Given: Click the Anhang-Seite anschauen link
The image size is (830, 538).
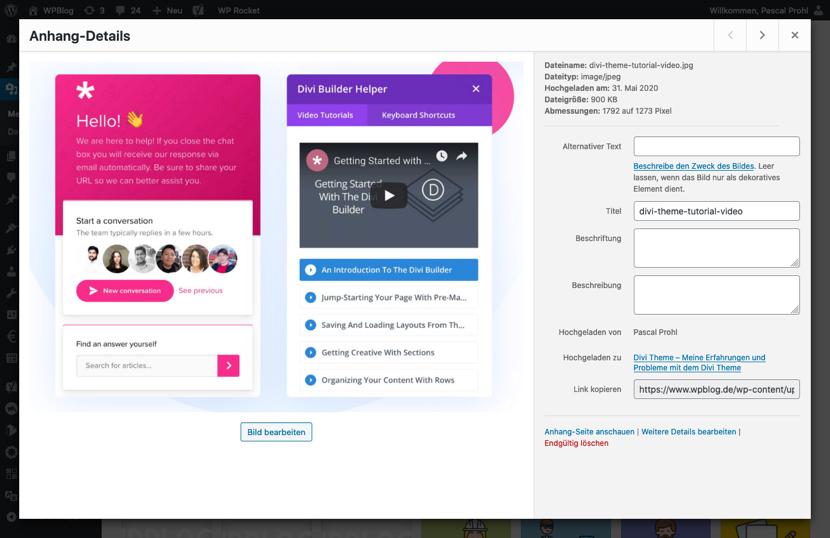Looking at the screenshot, I should pyautogui.click(x=589, y=432).
